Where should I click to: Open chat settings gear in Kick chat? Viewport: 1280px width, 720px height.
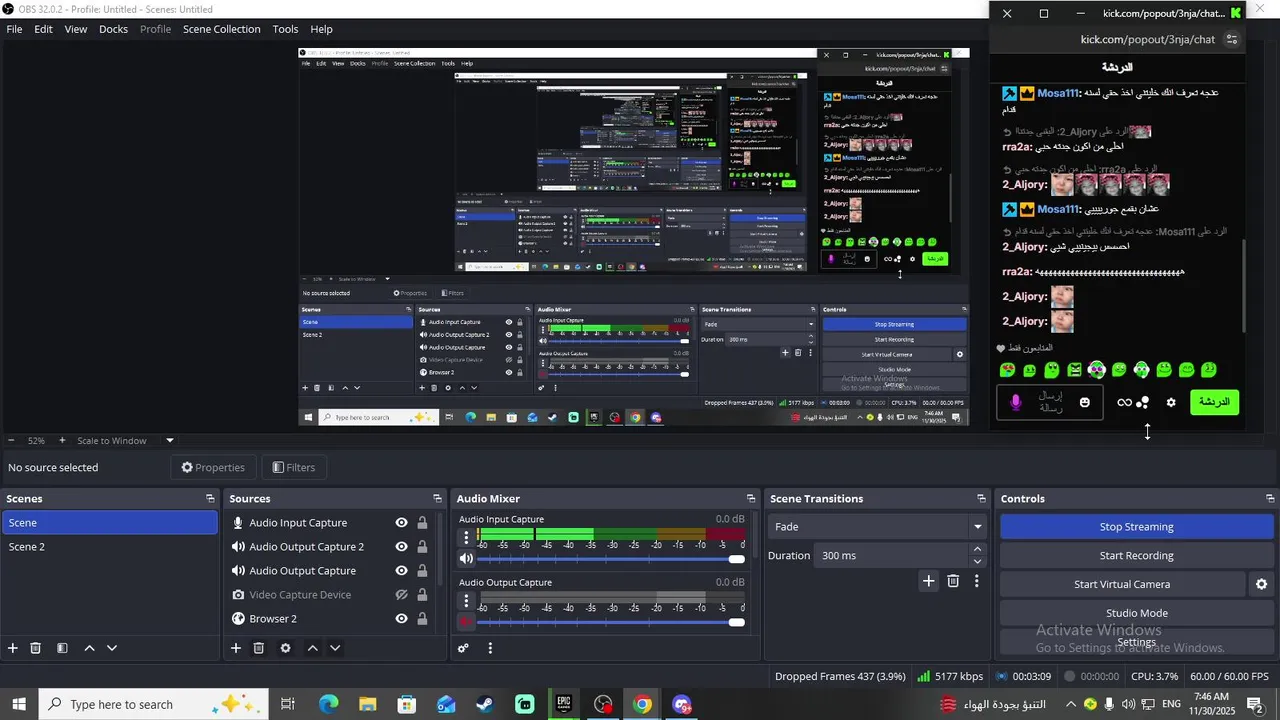pos(1171,402)
